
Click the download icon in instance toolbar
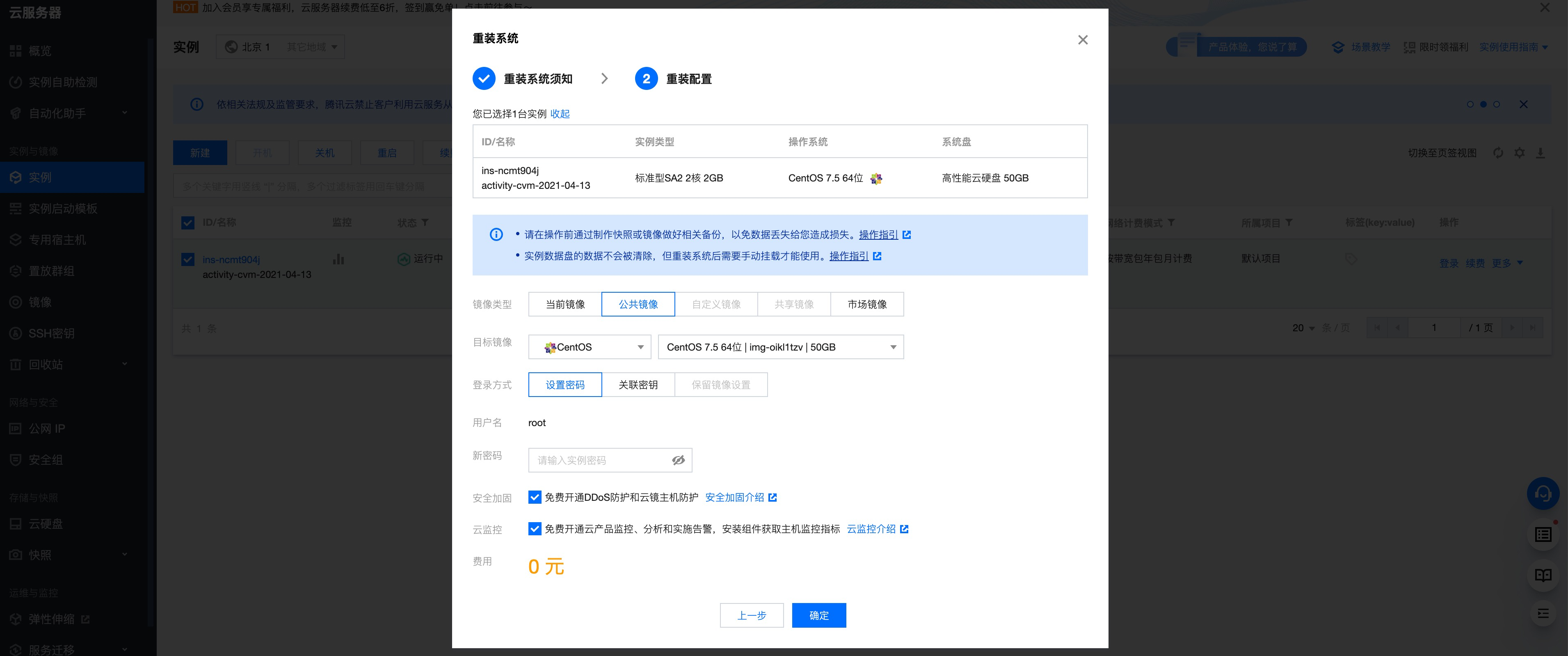click(x=1540, y=153)
